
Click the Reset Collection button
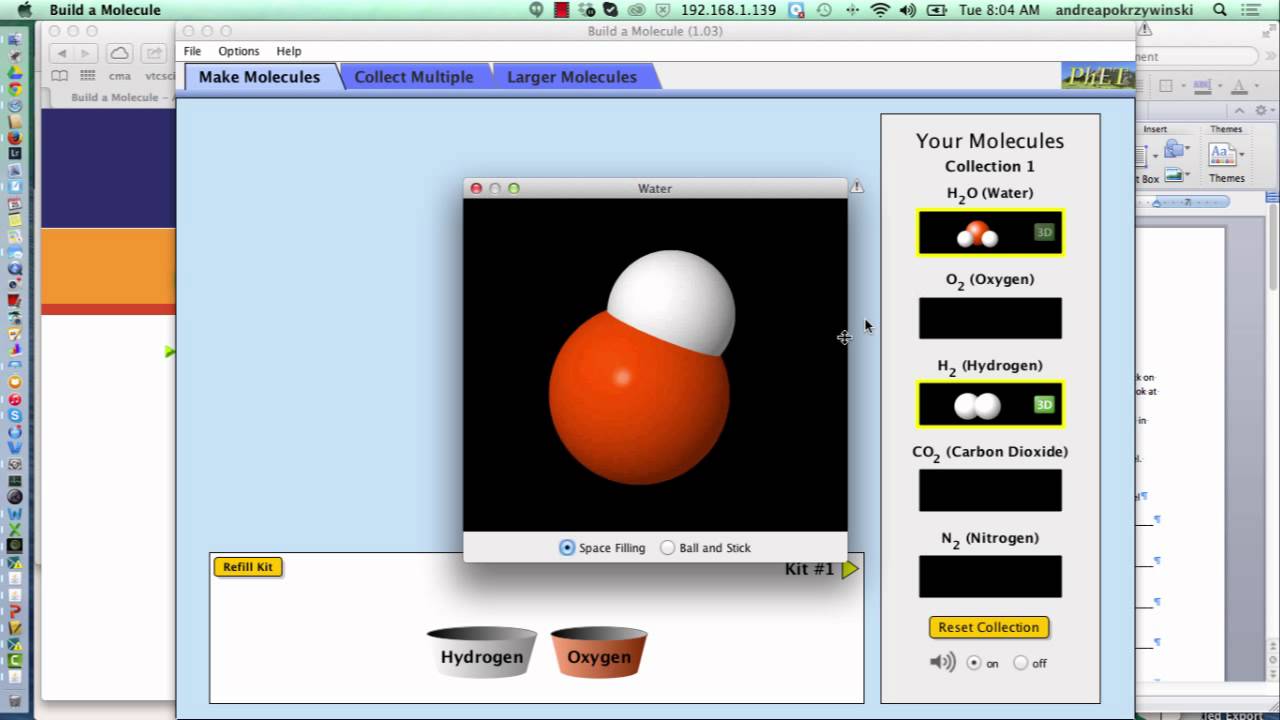point(989,627)
